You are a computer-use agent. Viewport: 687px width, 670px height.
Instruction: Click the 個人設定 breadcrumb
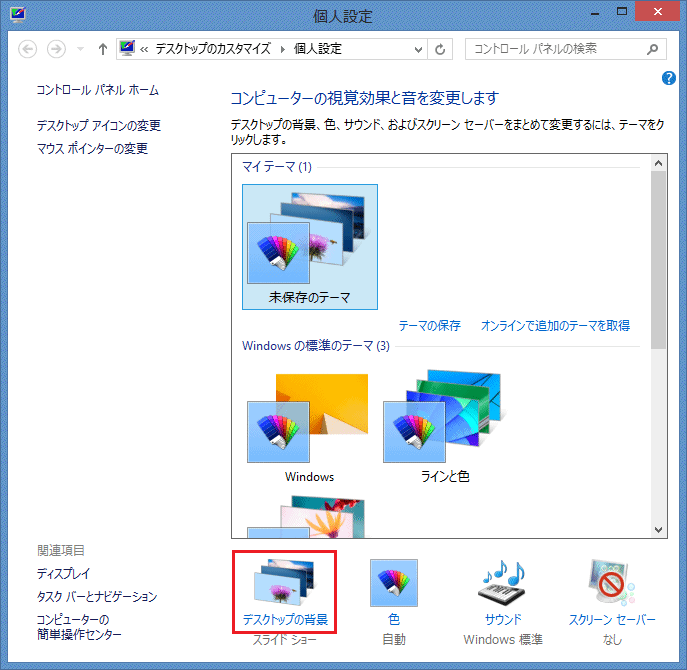(x=318, y=49)
